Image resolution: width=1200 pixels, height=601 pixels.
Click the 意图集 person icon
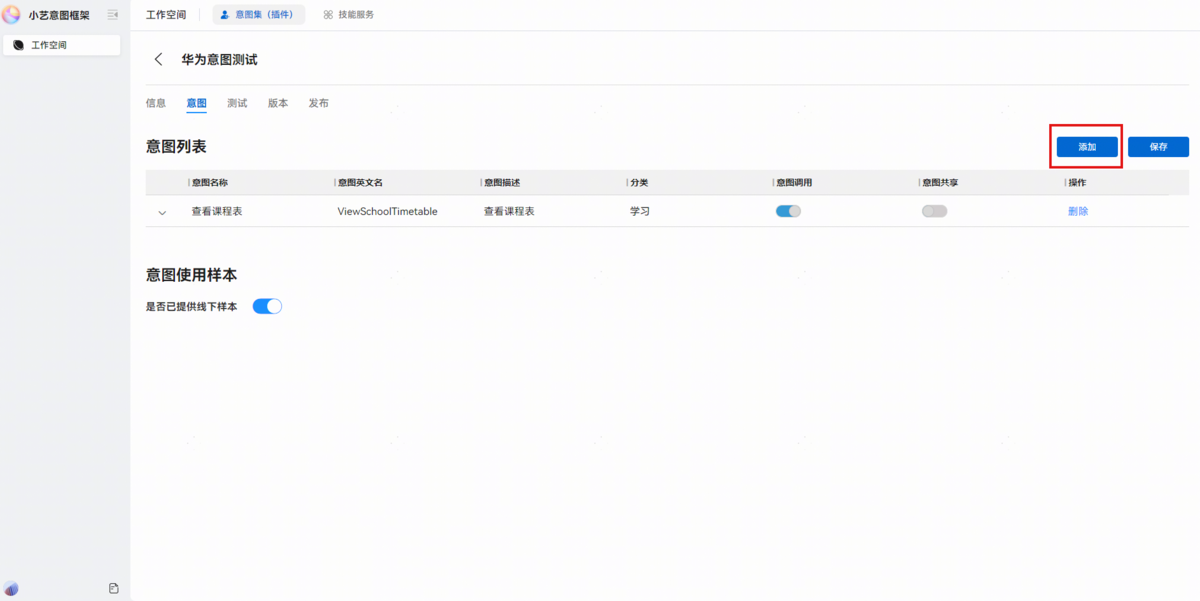224,15
